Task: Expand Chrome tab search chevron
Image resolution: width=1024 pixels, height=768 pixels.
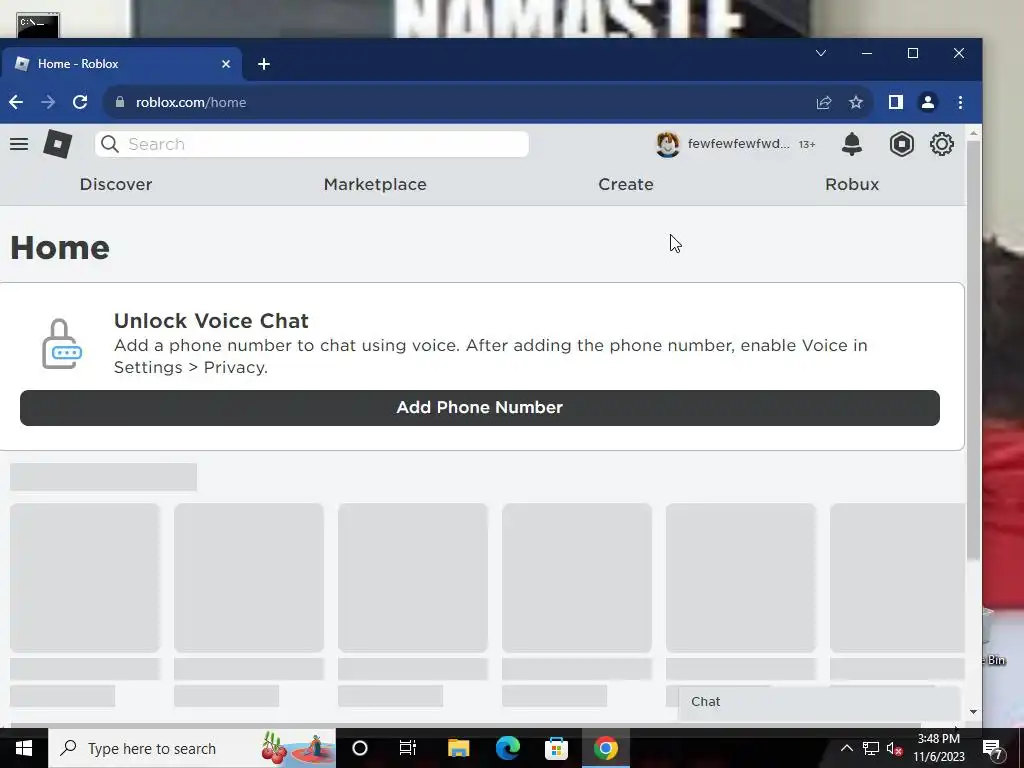Action: pyautogui.click(x=821, y=53)
